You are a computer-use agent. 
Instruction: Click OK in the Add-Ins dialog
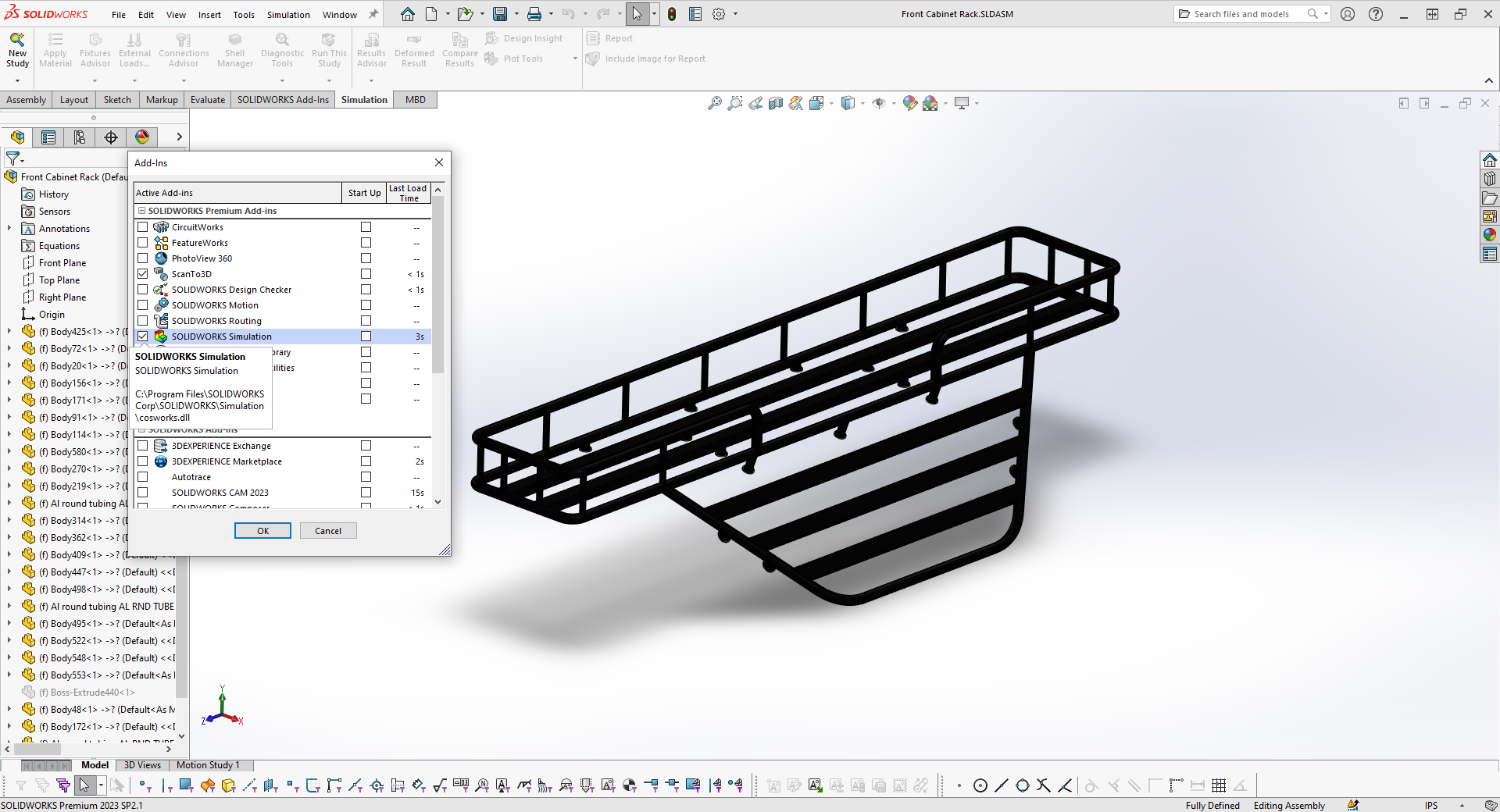click(262, 530)
